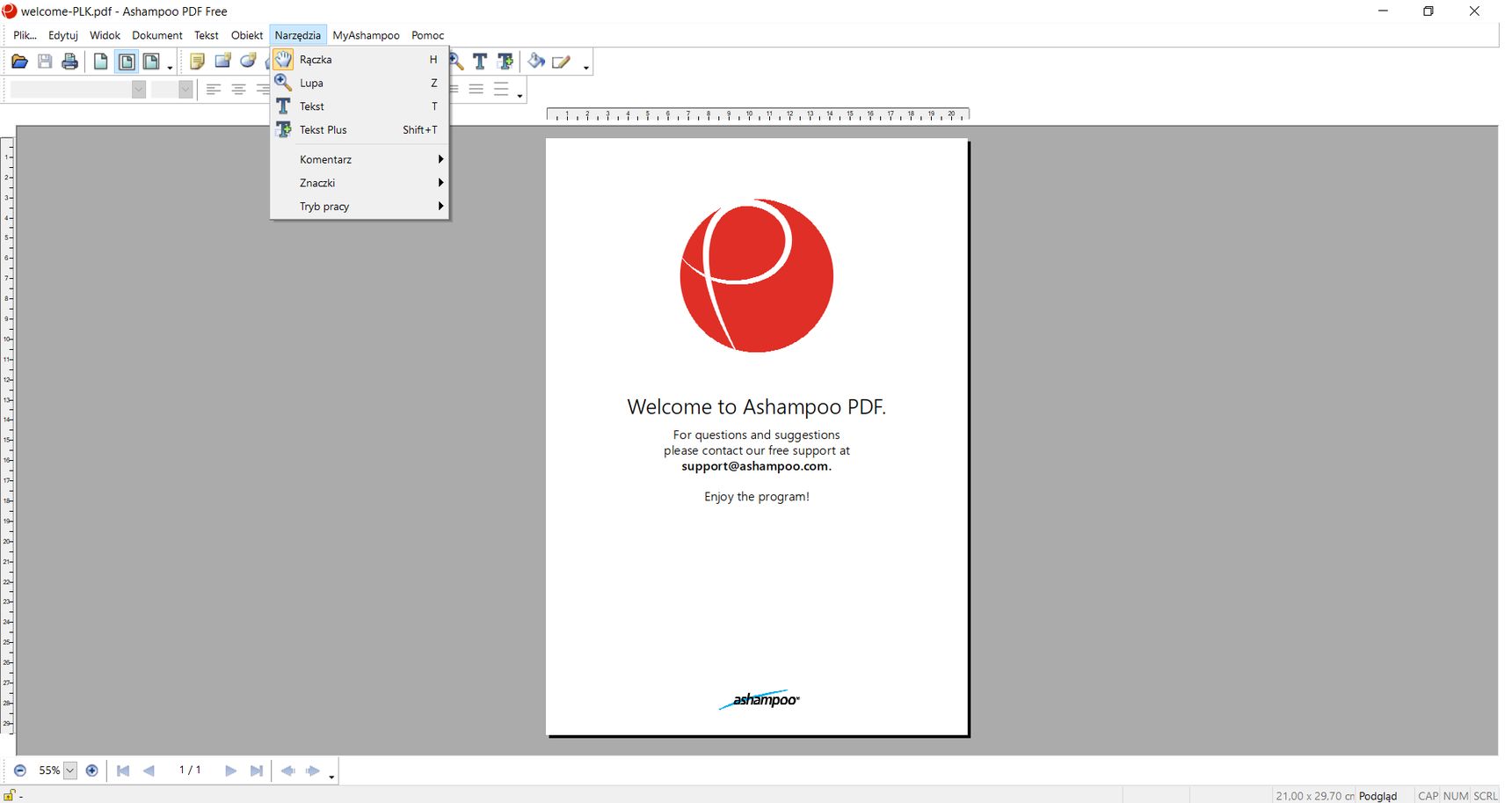Image resolution: width=1512 pixels, height=803 pixels.
Task: Click the 21,00 x 29,70 page size
Action: pyautogui.click(x=1315, y=796)
